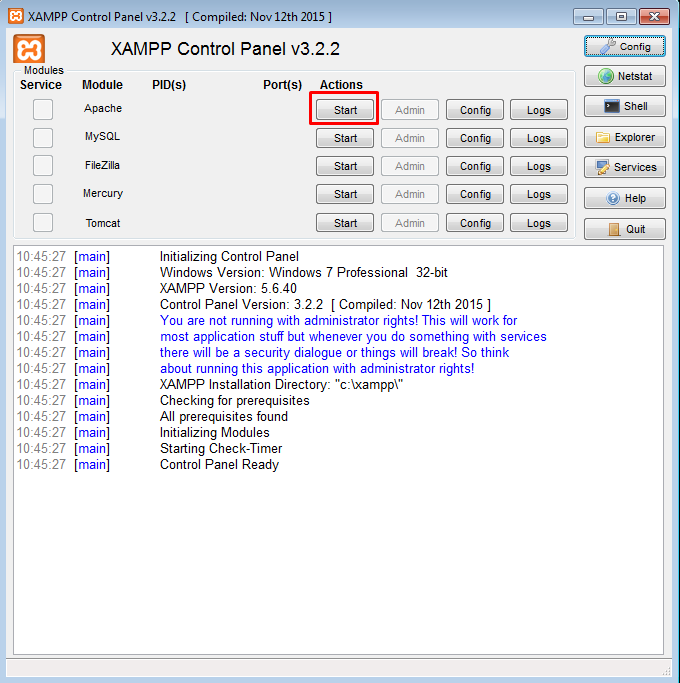680x683 pixels.
Task: Click the XAMPP orange logo icon
Action: point(29,48)
